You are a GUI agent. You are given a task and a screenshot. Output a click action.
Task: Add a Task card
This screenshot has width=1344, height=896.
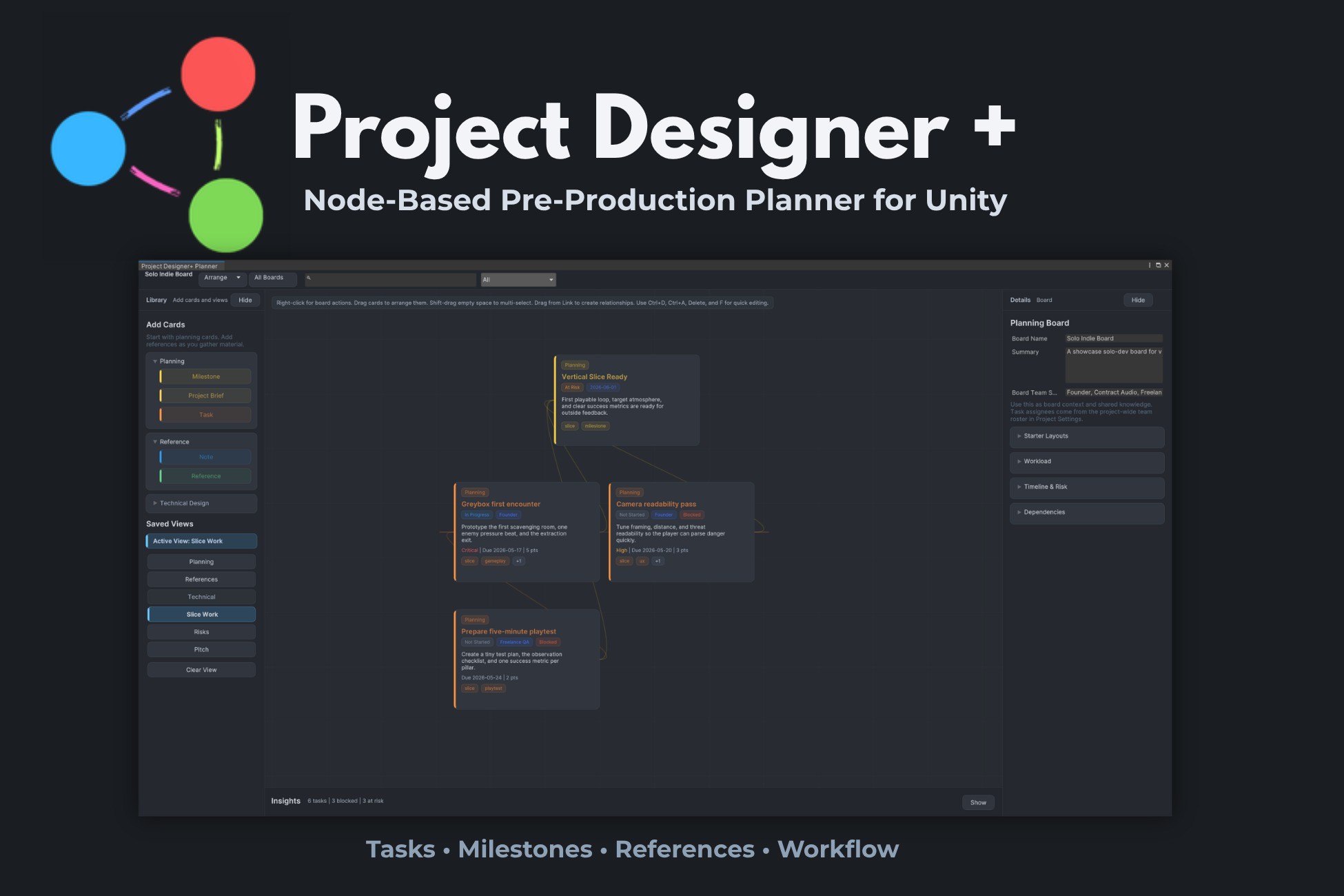coord(205,415)
